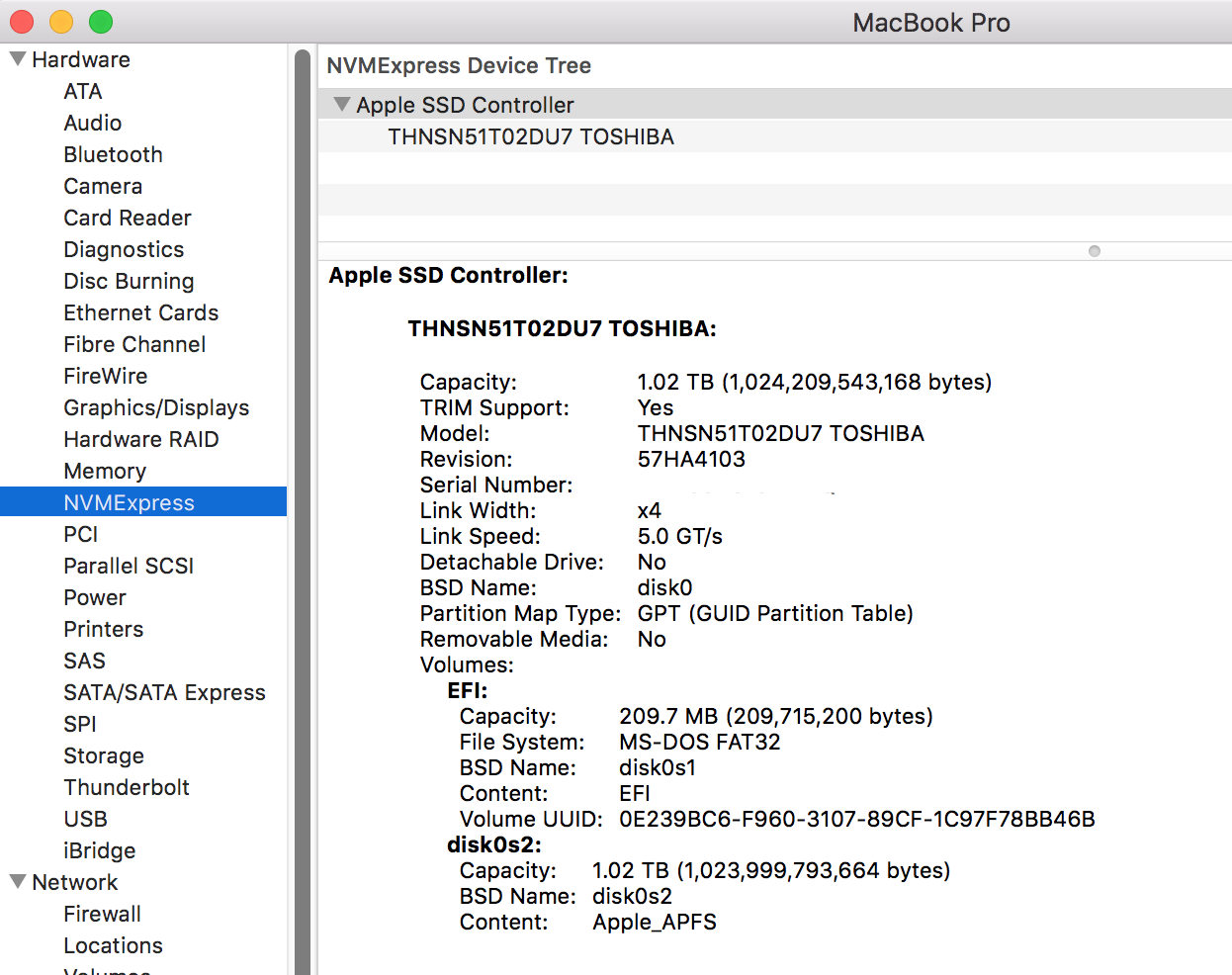Open the Parallel SCSI section
Viewport: 1232px width, 975px height.
129,566
